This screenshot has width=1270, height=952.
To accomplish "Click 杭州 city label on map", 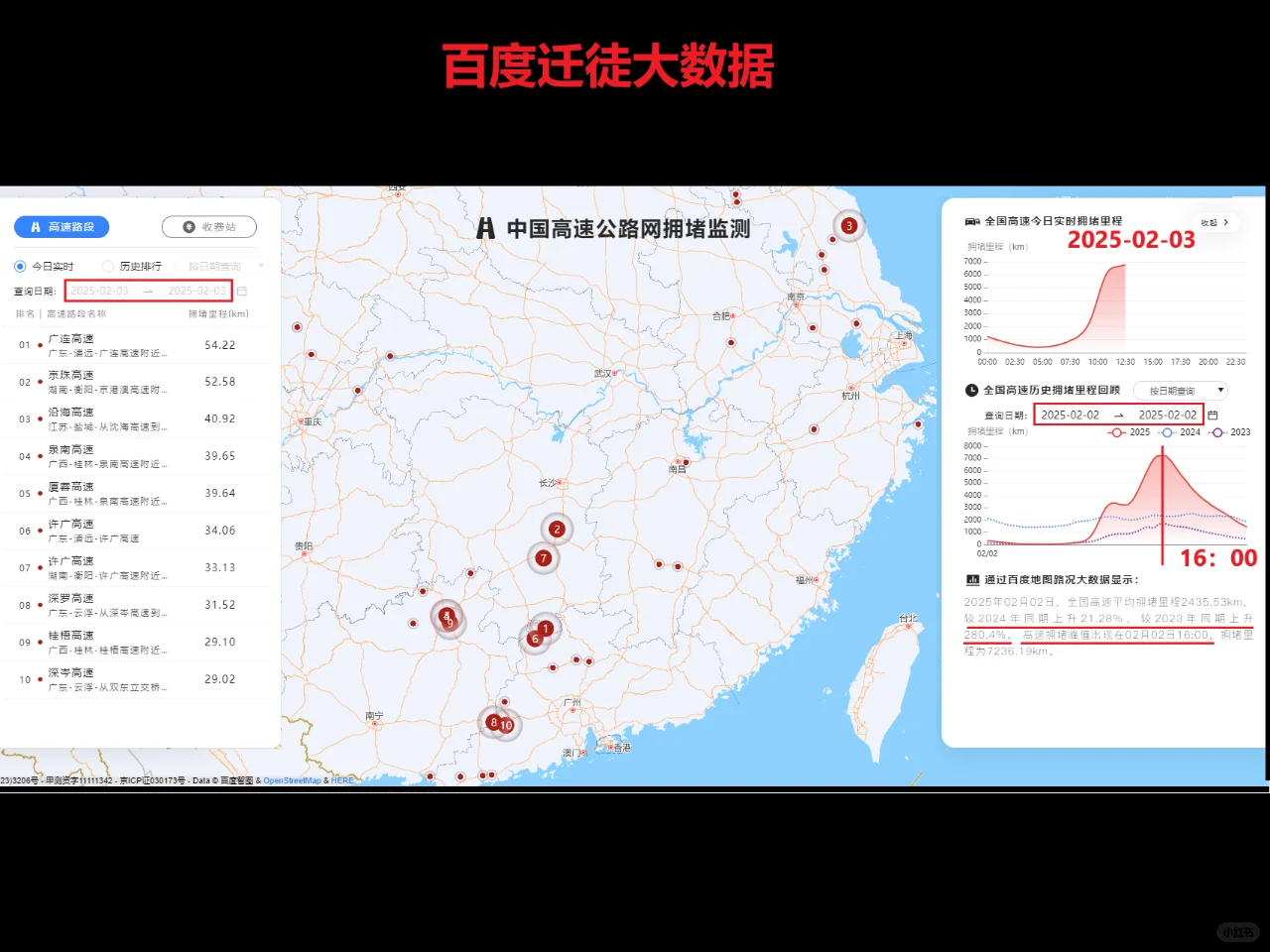I will click(850, 396).
